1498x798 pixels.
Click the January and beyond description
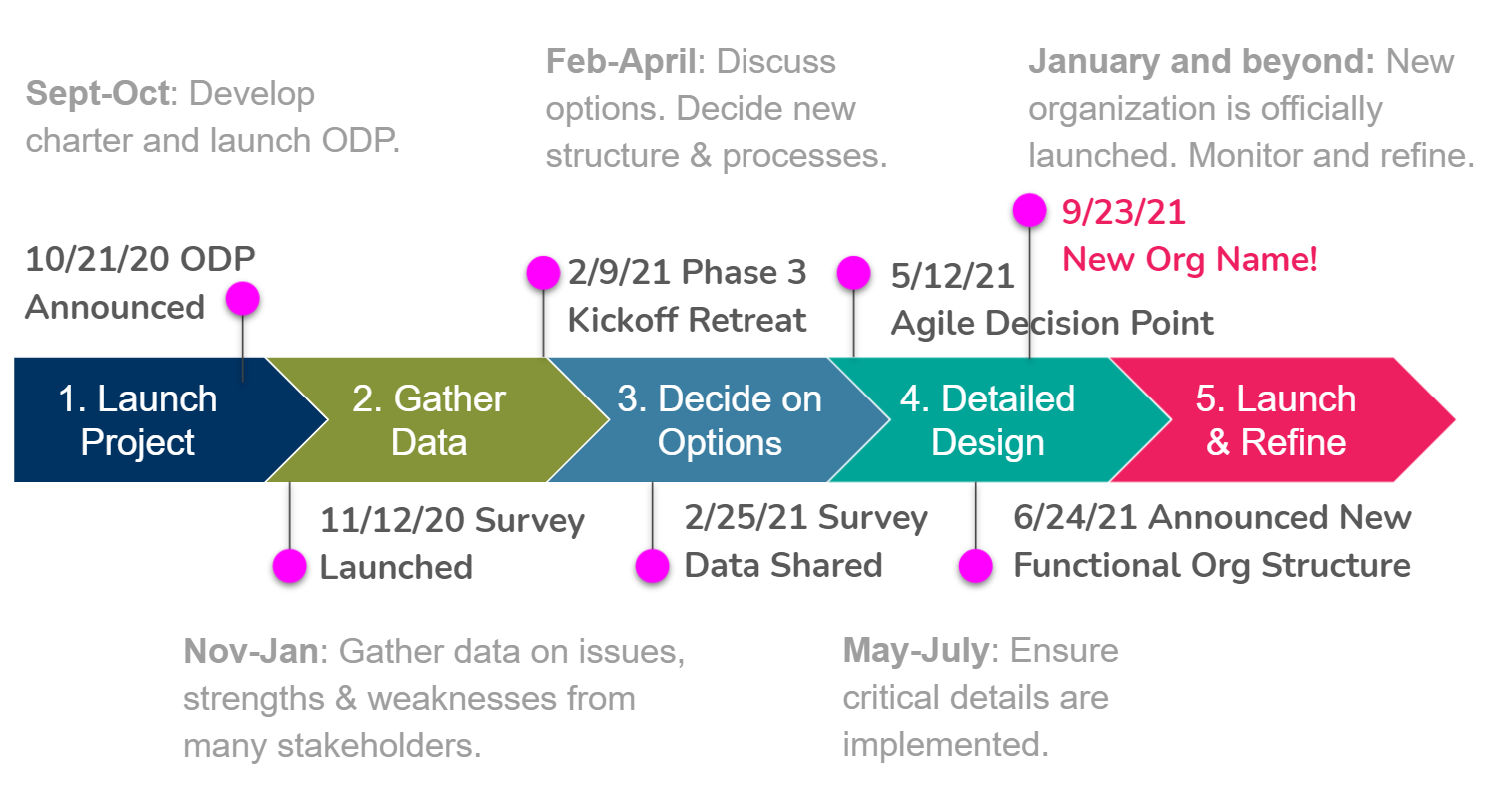pyautogui.click(x=1252, y=109)
